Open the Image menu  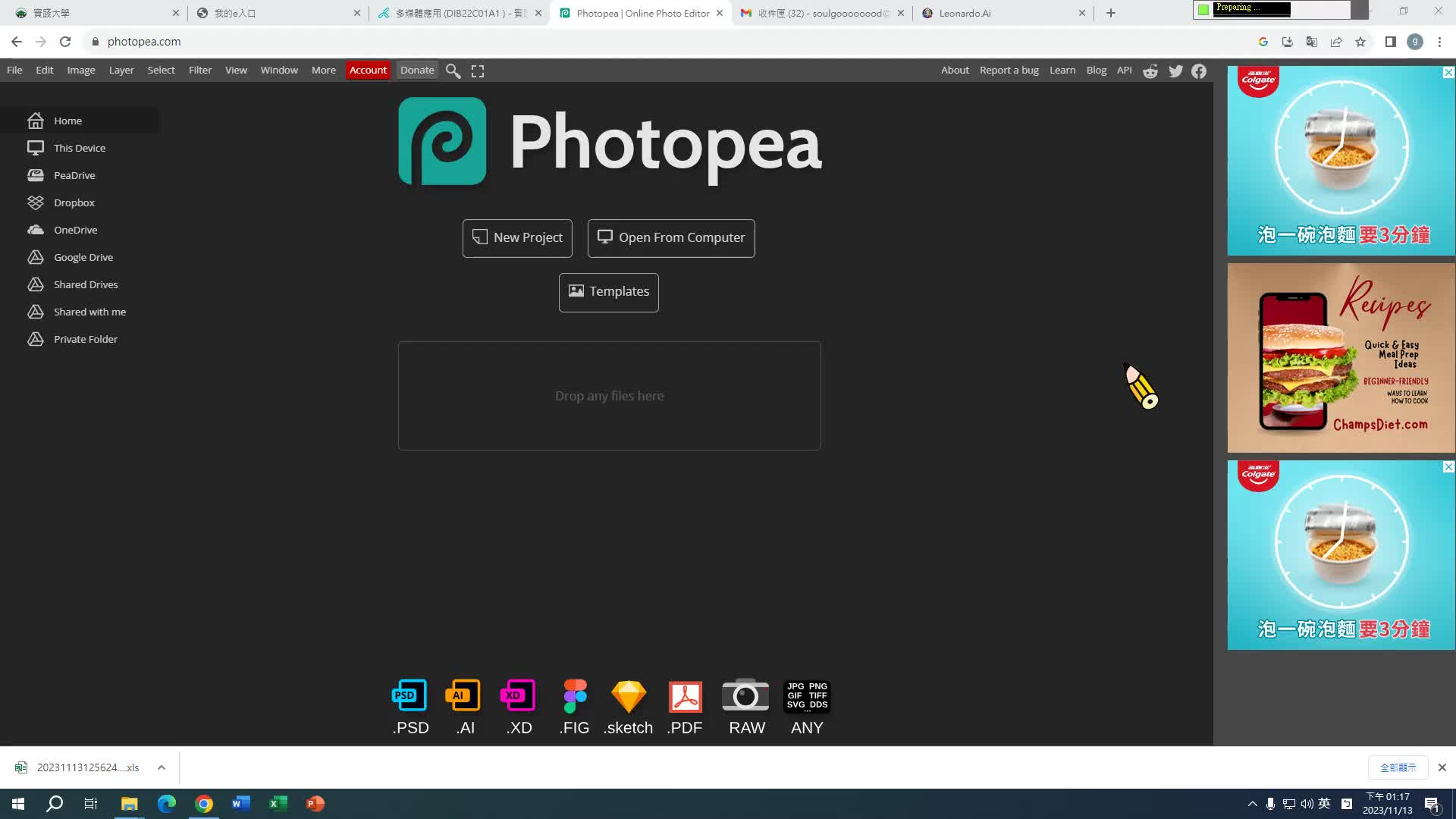click(81, 70)
